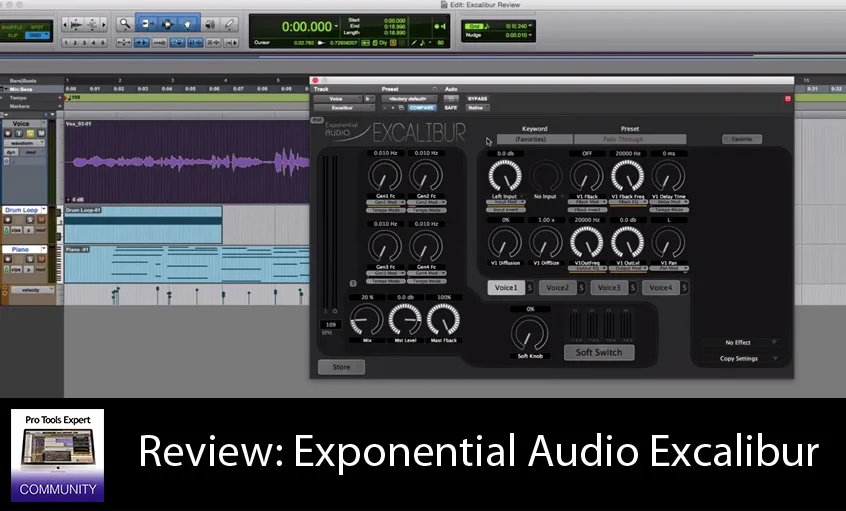Click the Voice track read automation button
Viewport: 846px width, 511px height.
coord(31,152)
